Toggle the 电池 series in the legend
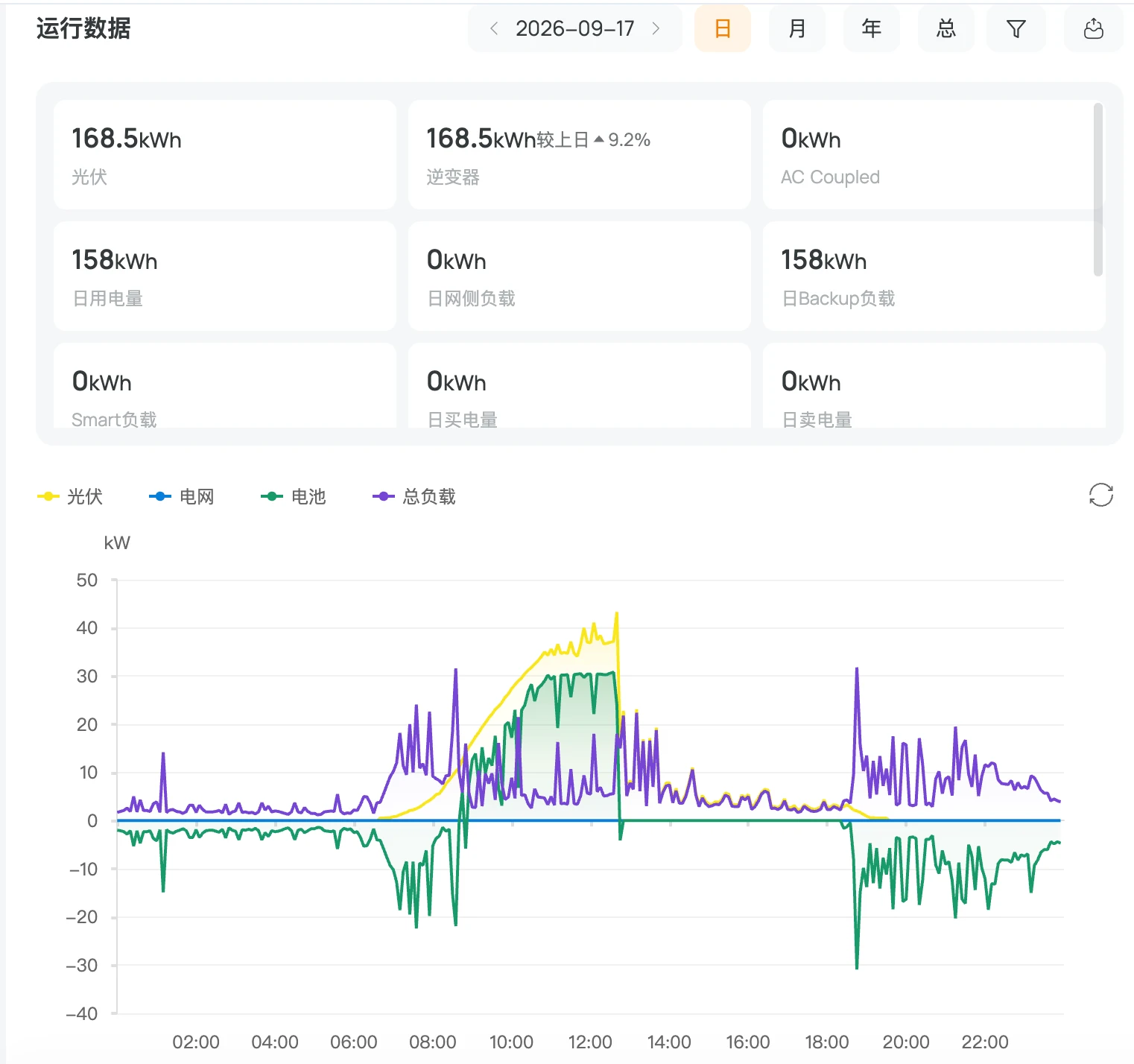 click(294, 496)
